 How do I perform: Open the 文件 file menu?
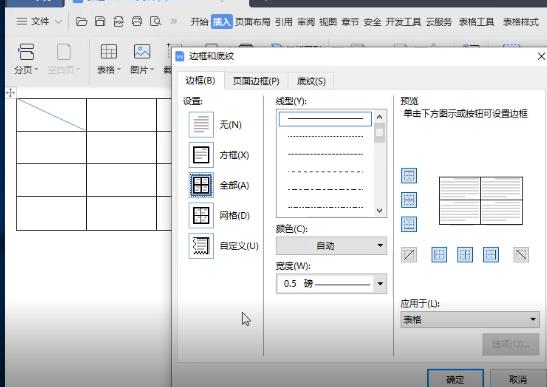tap(40, 22)
